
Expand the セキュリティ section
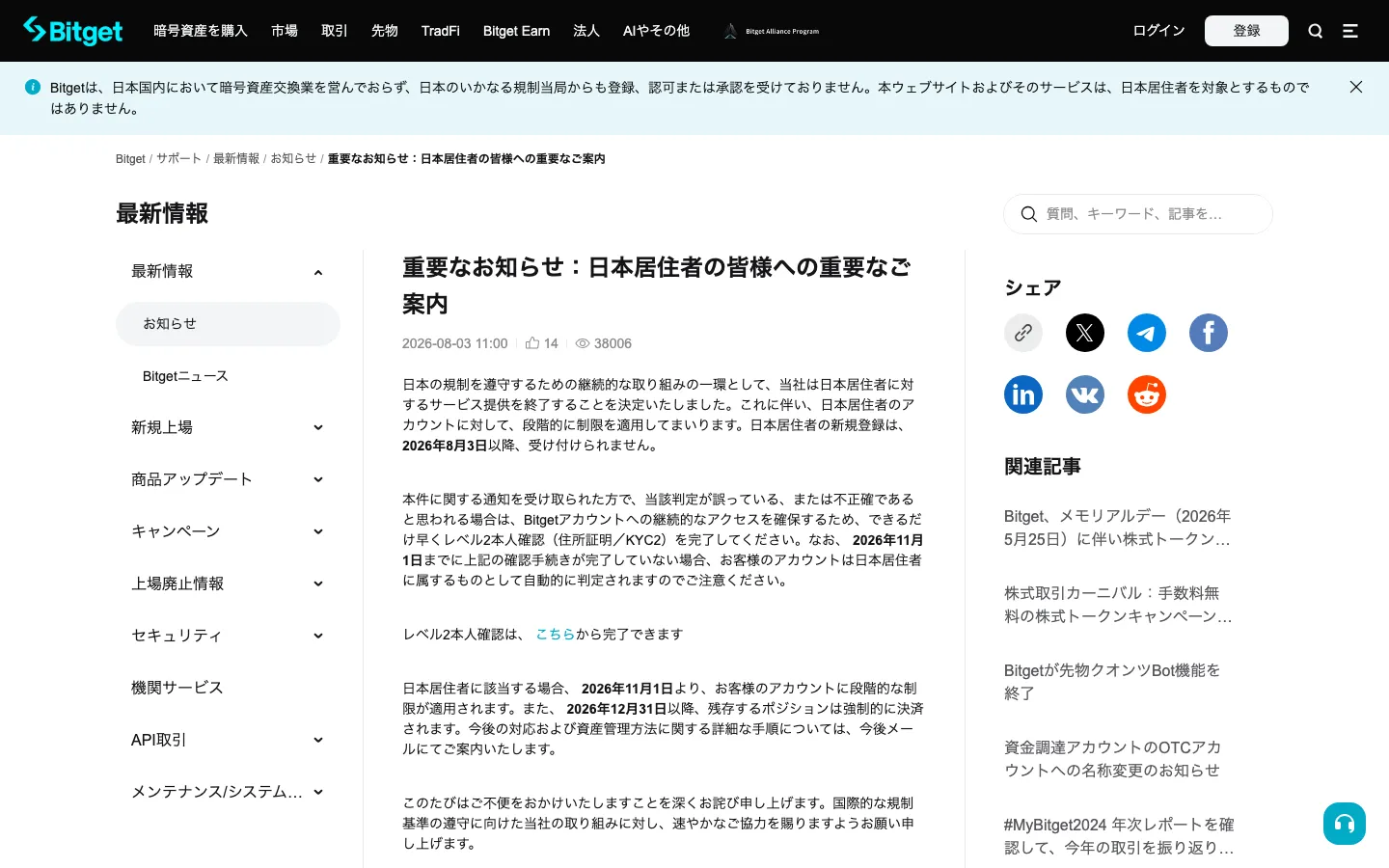318,636
